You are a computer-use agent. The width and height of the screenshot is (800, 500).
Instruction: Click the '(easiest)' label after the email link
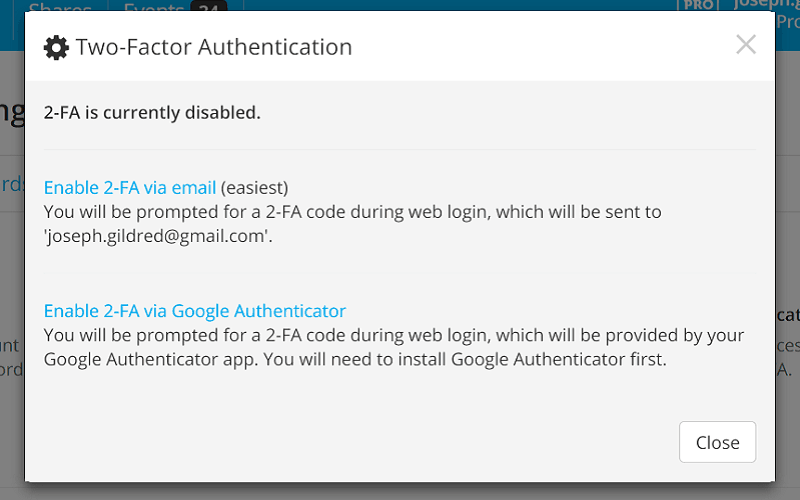pos(255,187)
